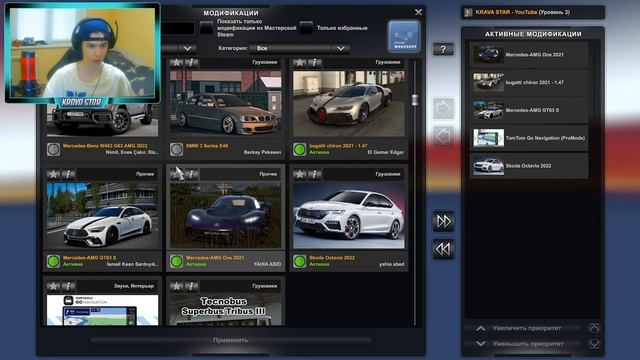The width and height of the screenshot is (640, 360).
Task: Click the KRAVA STAR profile label
Action: [522, 12]
